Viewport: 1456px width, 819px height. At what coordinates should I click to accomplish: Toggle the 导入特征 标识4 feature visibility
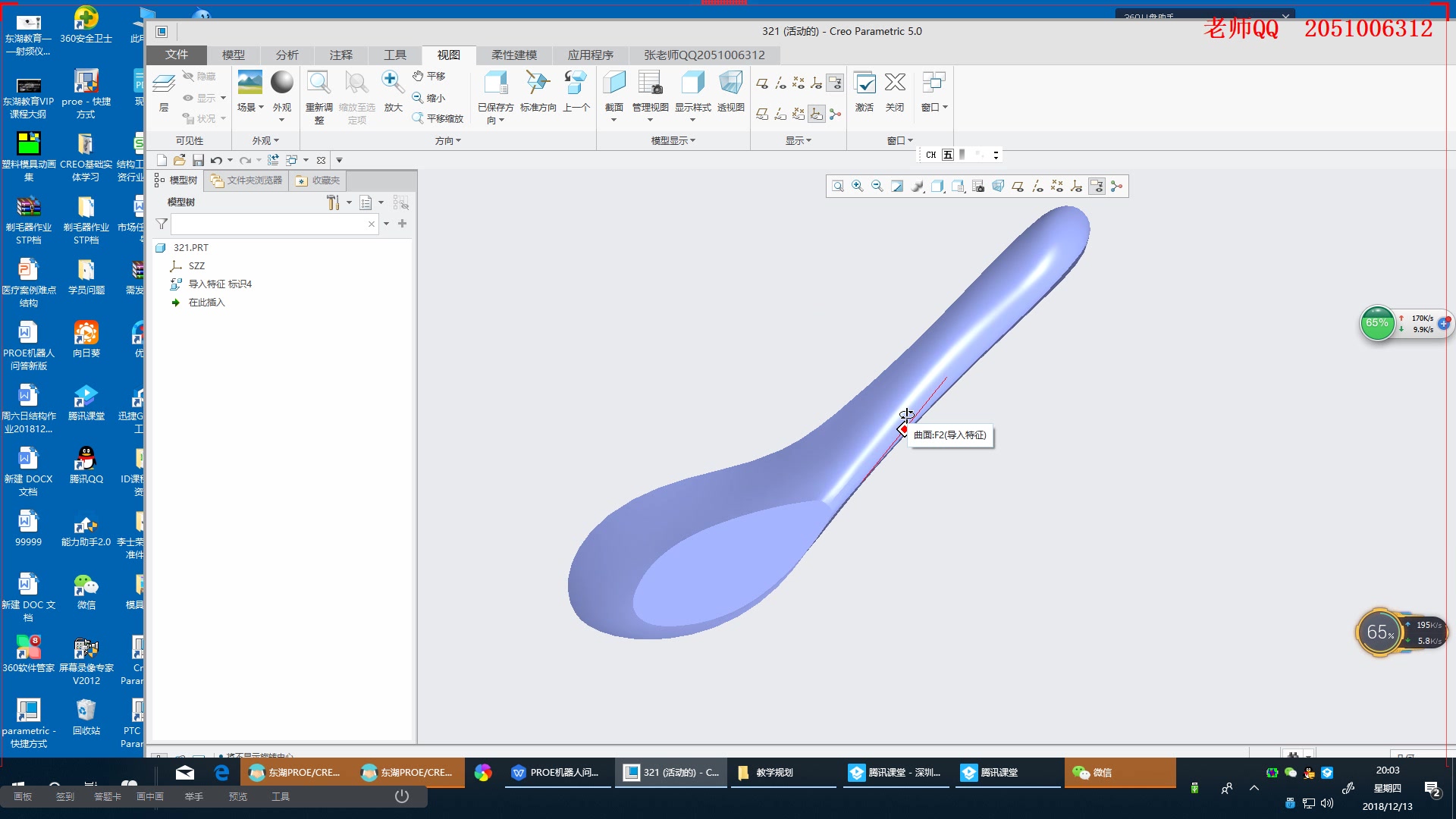219,283
